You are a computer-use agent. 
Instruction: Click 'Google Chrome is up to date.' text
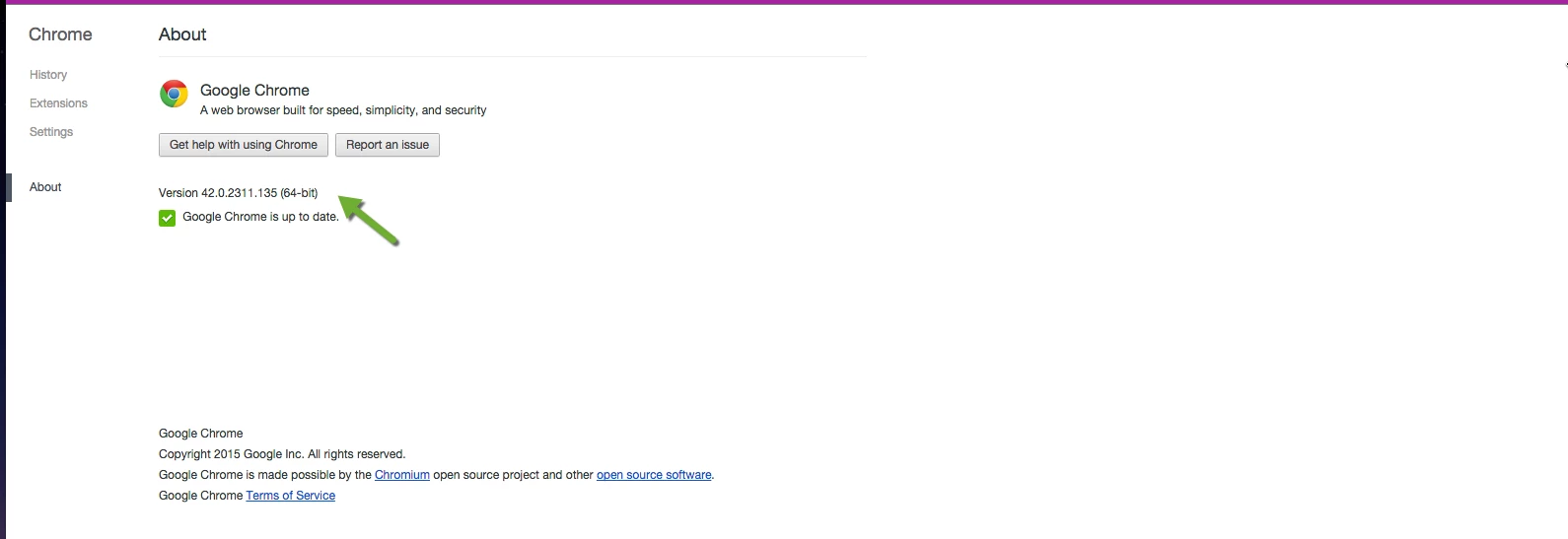click(x=260, y=217)
